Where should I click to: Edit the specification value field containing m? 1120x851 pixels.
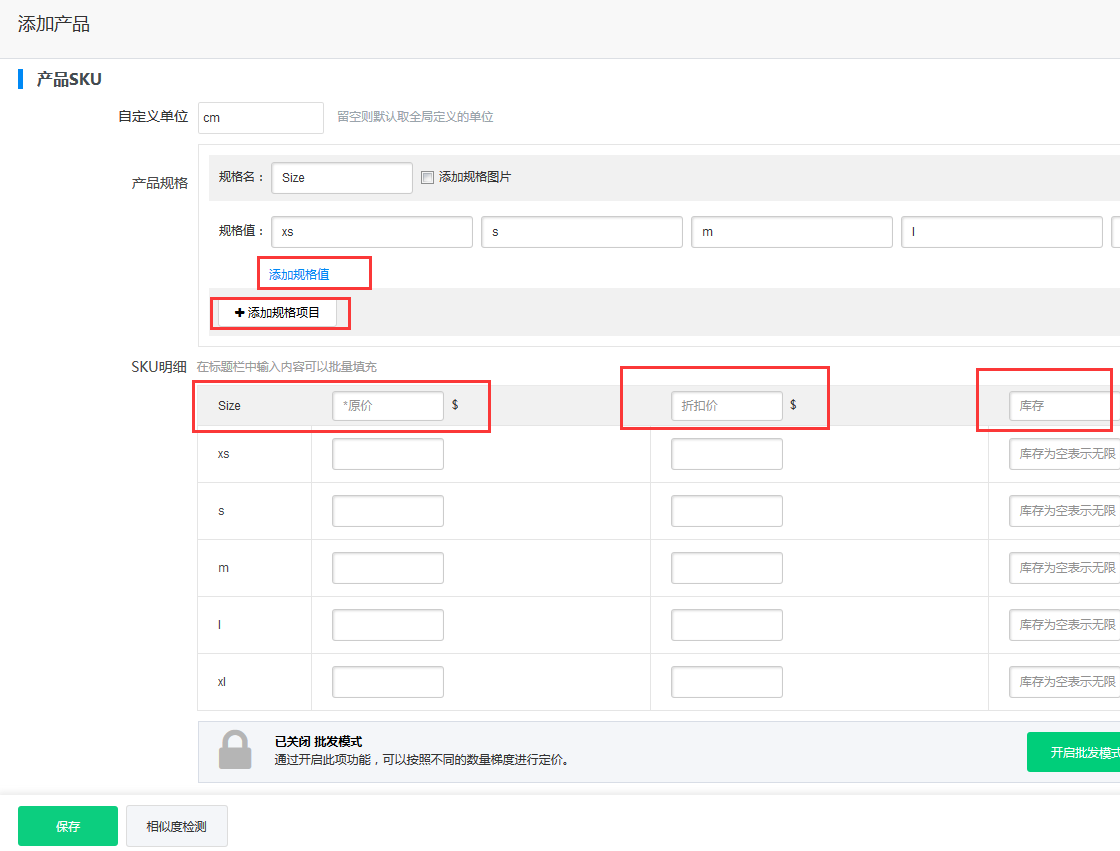pos(791,232)
